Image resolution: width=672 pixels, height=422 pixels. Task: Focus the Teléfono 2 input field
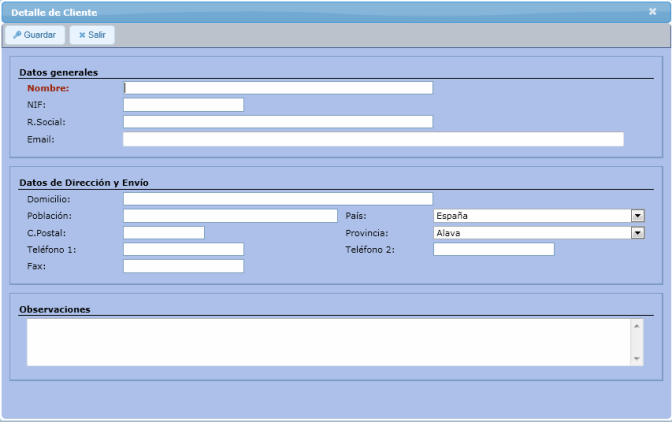493,249
